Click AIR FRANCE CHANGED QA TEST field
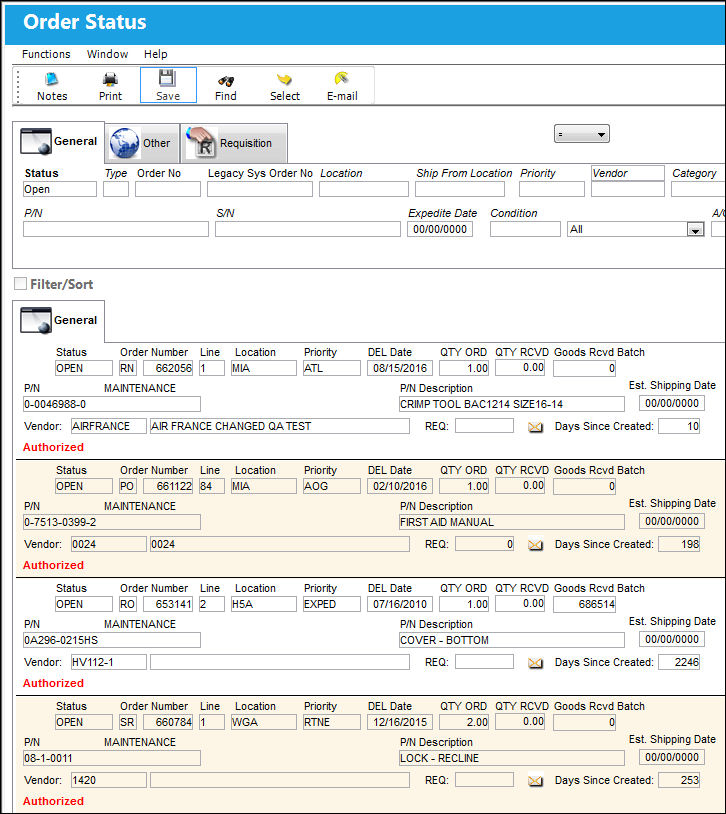726x814 pixels. [279, 426]
